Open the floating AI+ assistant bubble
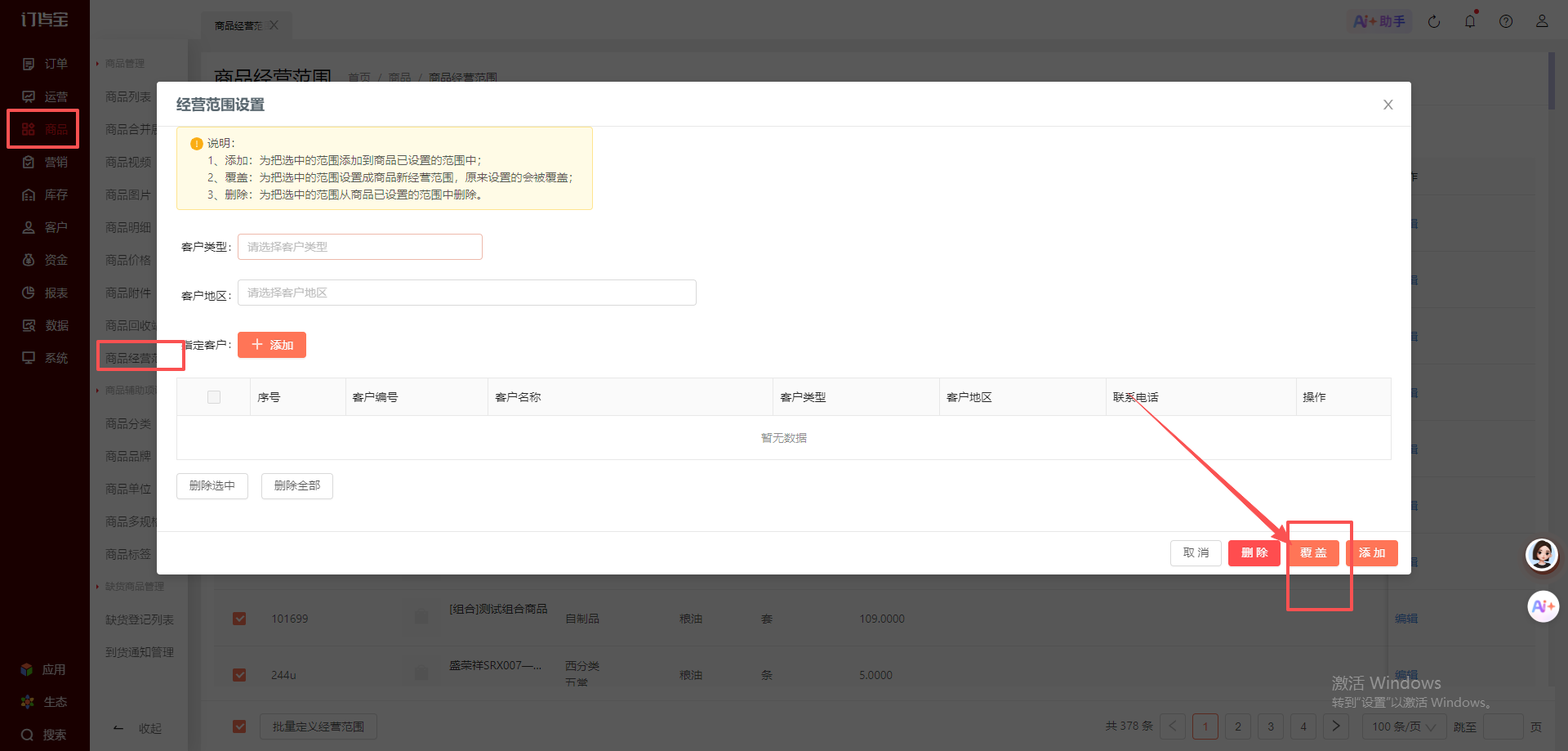Viewport: 1568px width, 751px height. [x=1543, y=606]
